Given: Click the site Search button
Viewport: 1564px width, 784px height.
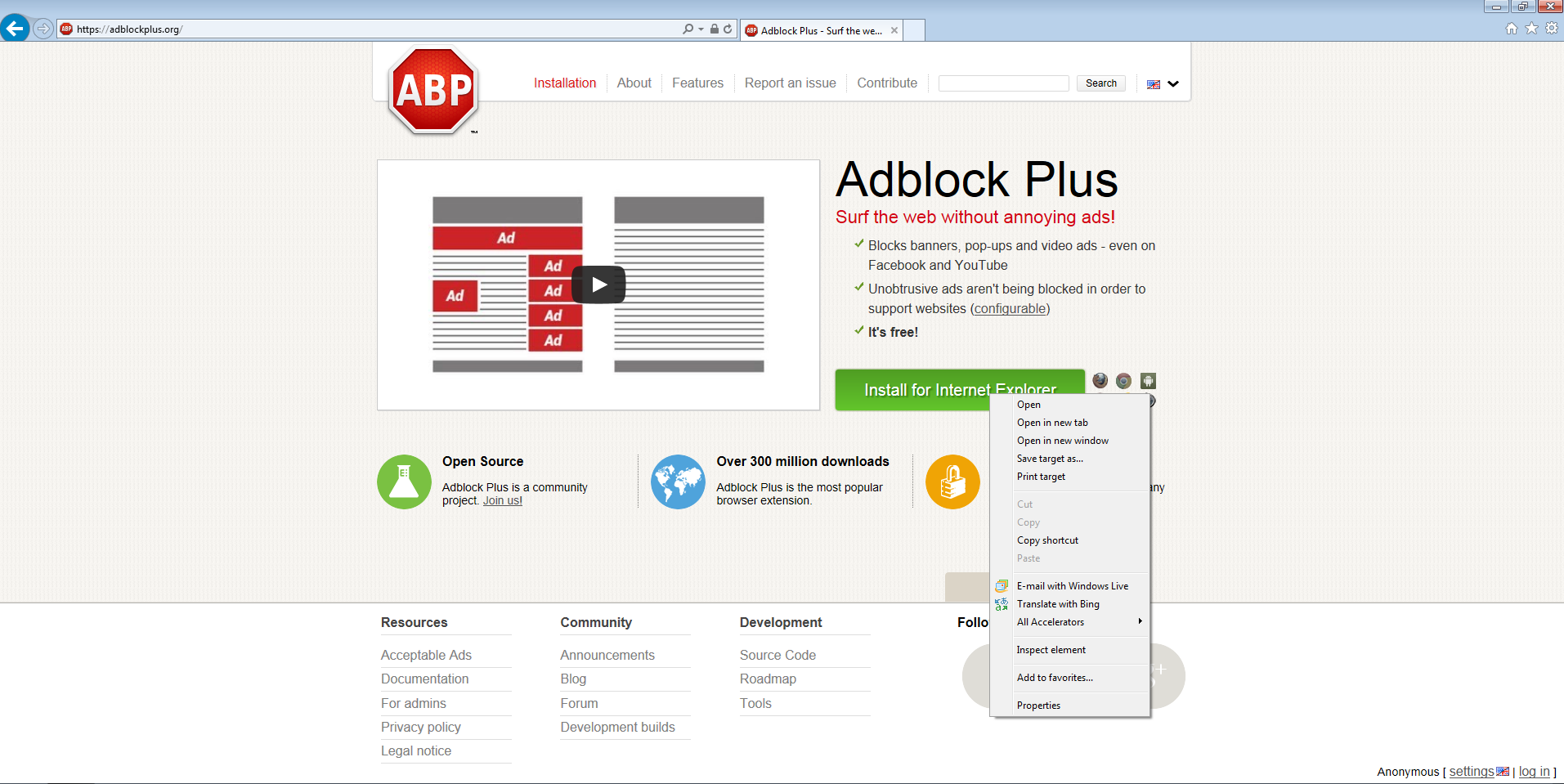Looking at the screenshot, I should 1101,83.
